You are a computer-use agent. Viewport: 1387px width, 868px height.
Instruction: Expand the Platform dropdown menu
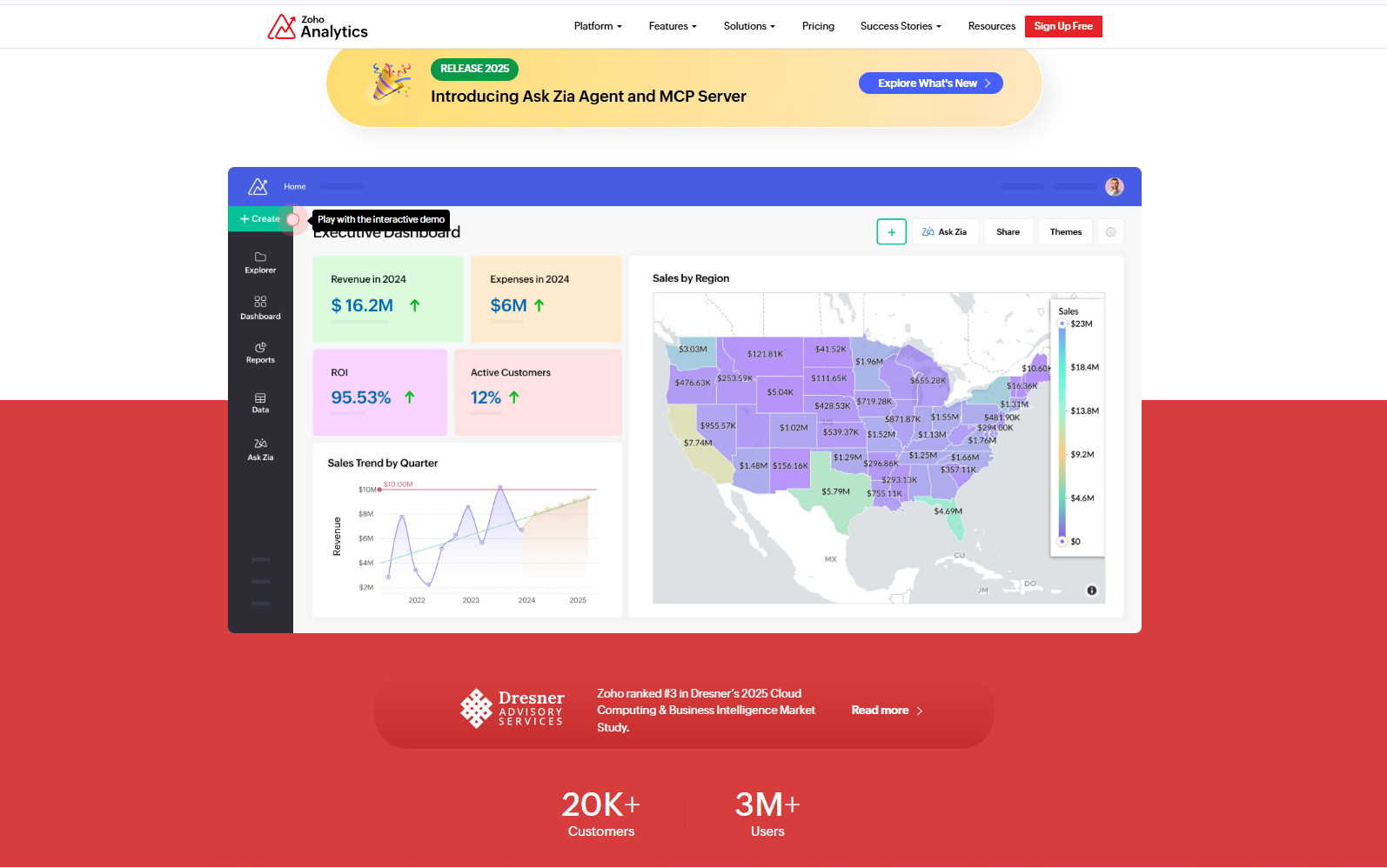[598, 26]
